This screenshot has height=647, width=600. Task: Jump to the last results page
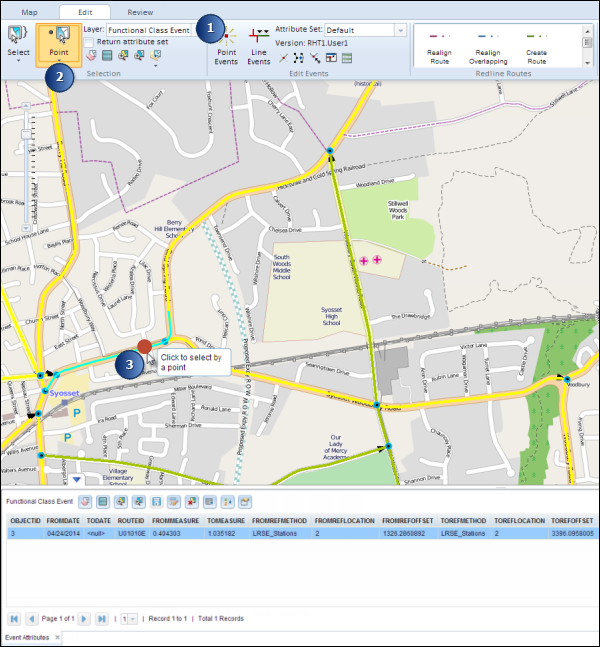[102, 619]
